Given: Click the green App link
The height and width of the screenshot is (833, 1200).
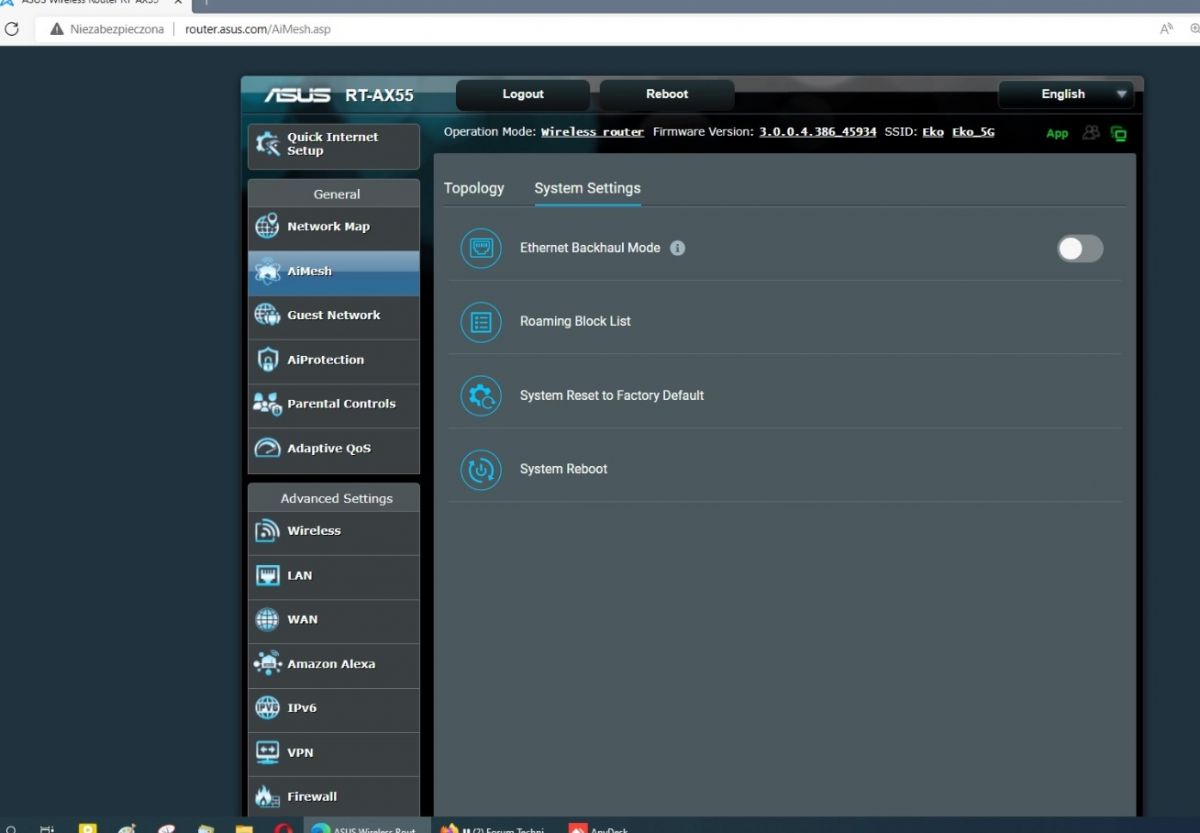Looking at the screenshot, I should [1057, 133].
